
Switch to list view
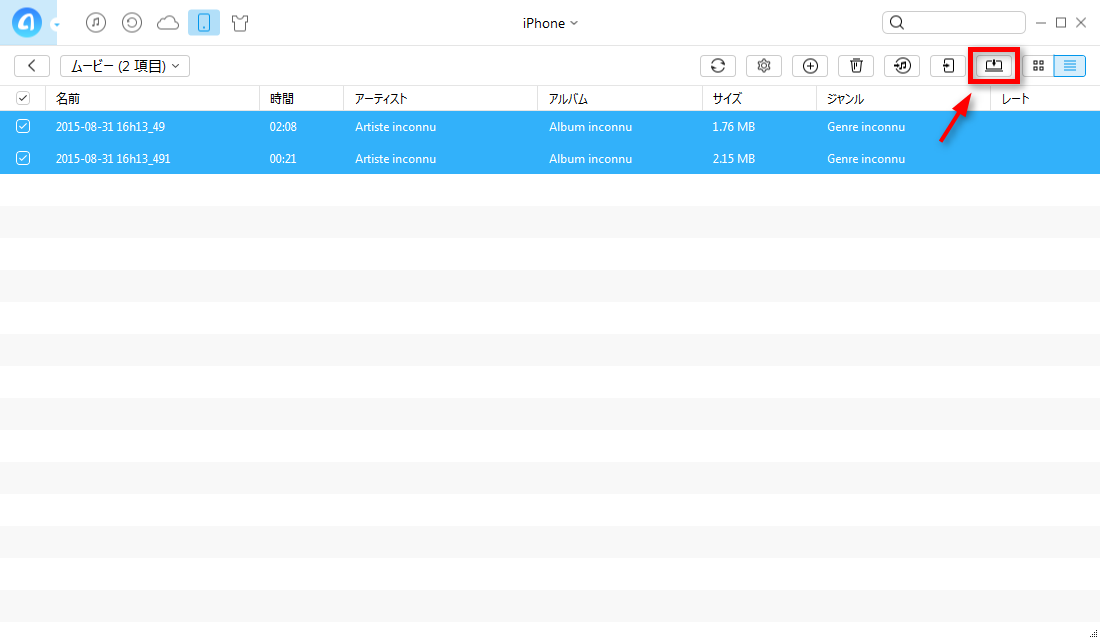point(1070,66)
